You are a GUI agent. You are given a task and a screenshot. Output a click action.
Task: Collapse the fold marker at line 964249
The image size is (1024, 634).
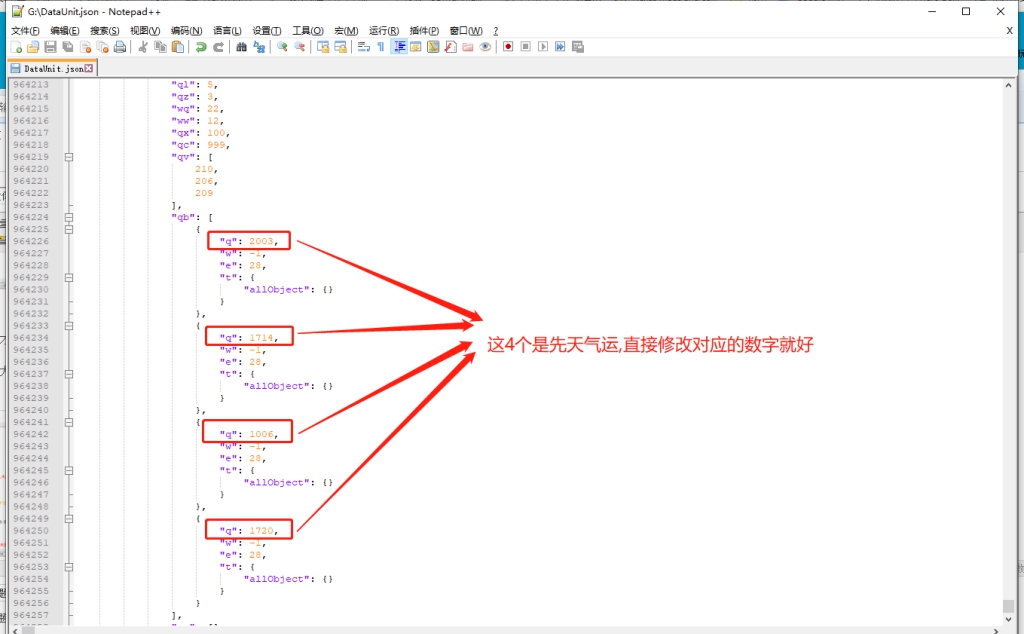point(69,519)
